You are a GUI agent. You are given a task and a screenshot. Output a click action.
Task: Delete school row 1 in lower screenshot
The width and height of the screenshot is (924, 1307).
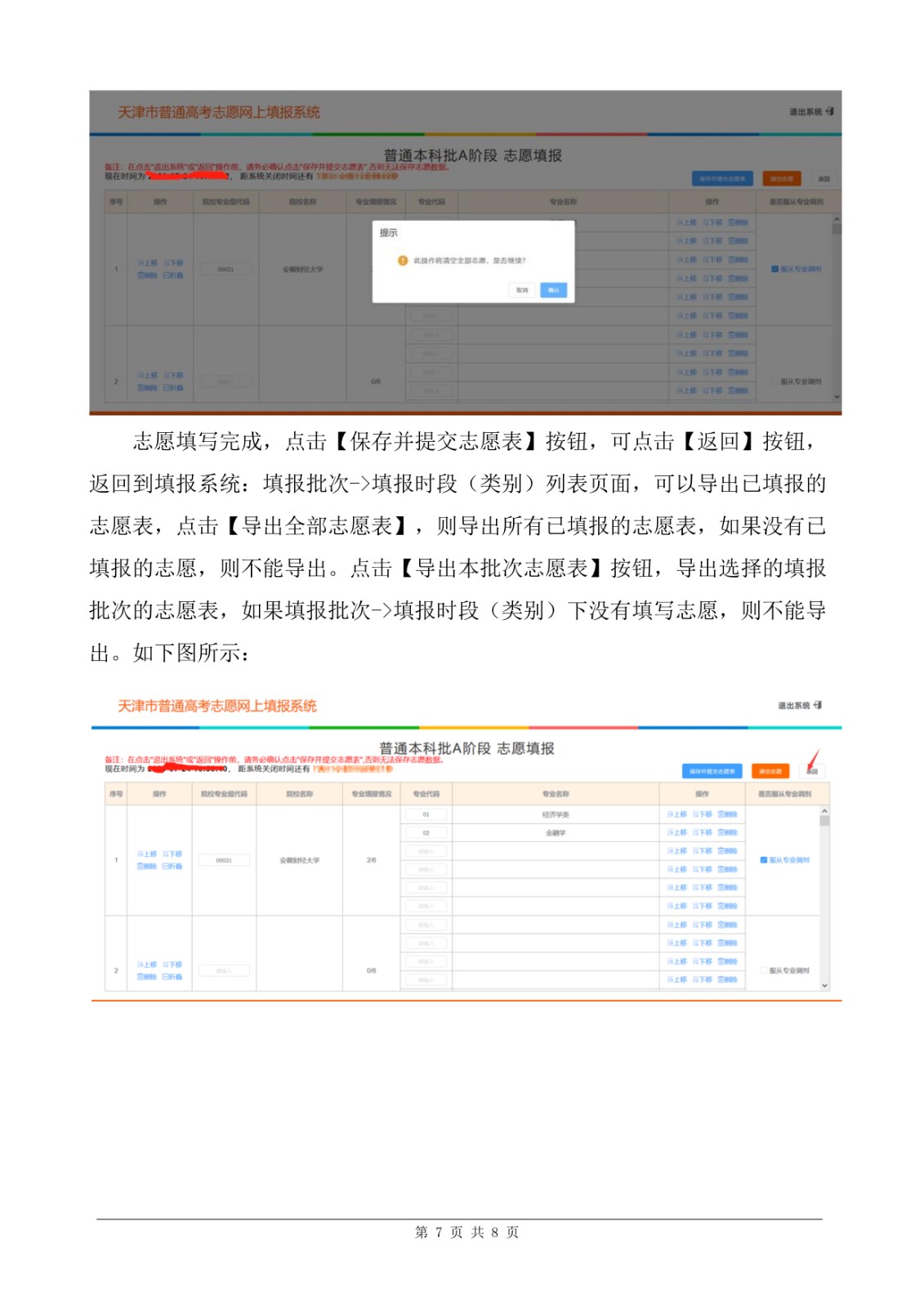point(147,866)
